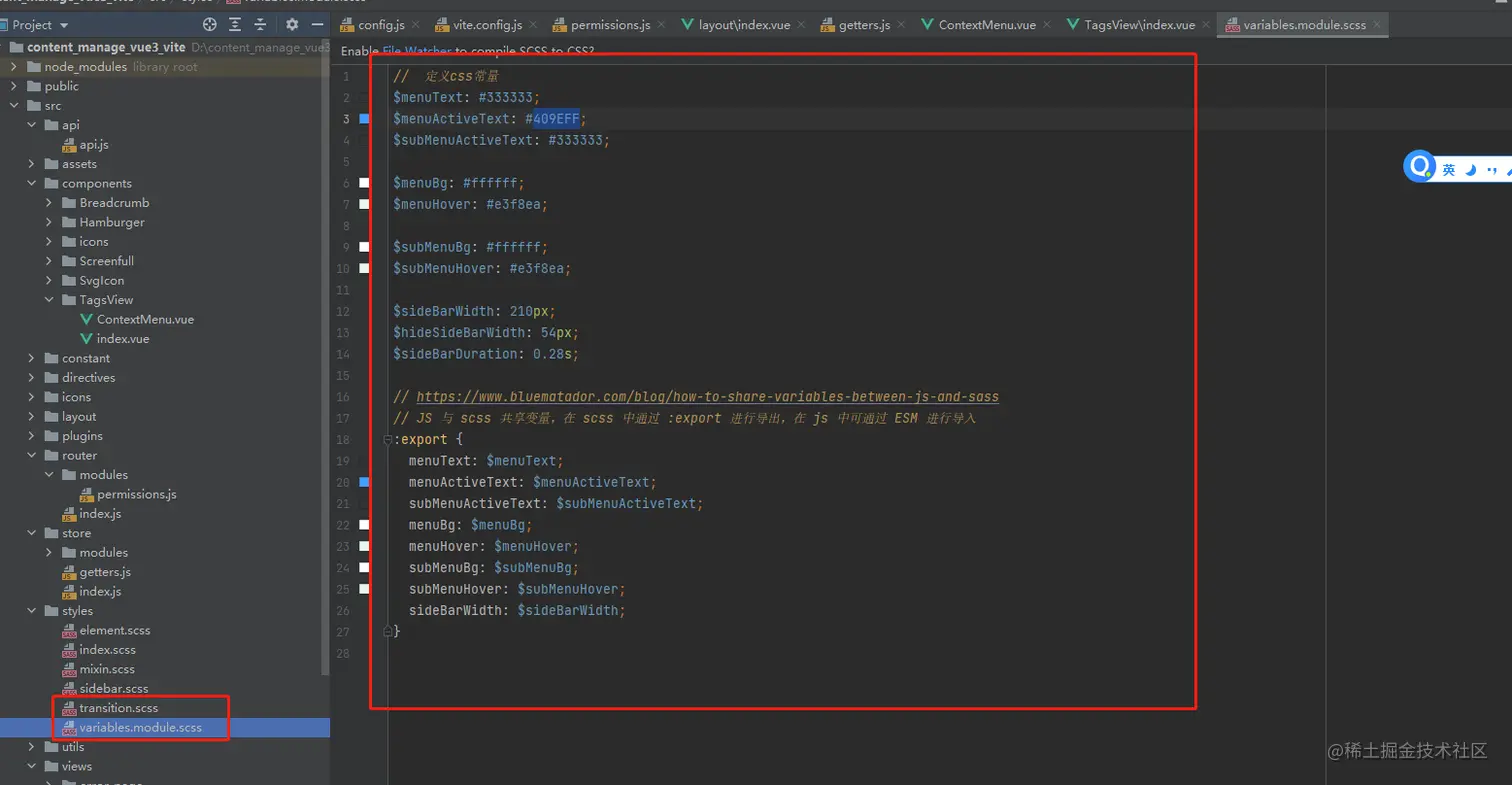Switch to the ContextMenu.vue tab
Screen dimensions: 1512x785
(x=987, y=25)
